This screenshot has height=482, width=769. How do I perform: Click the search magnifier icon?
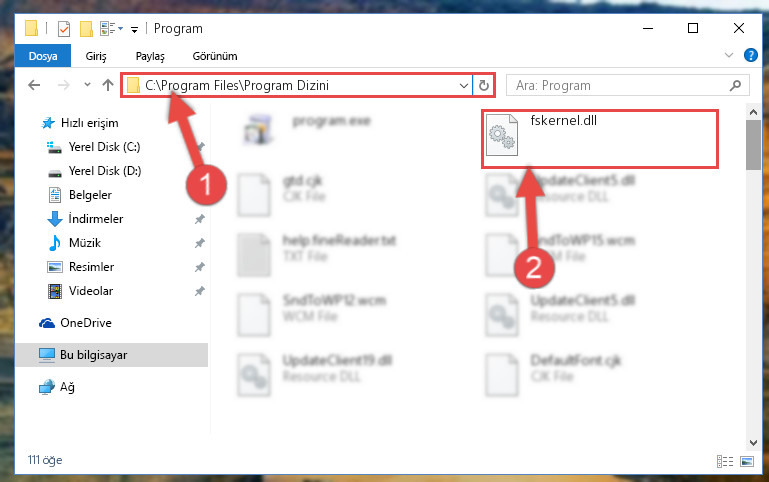(735, 85)
